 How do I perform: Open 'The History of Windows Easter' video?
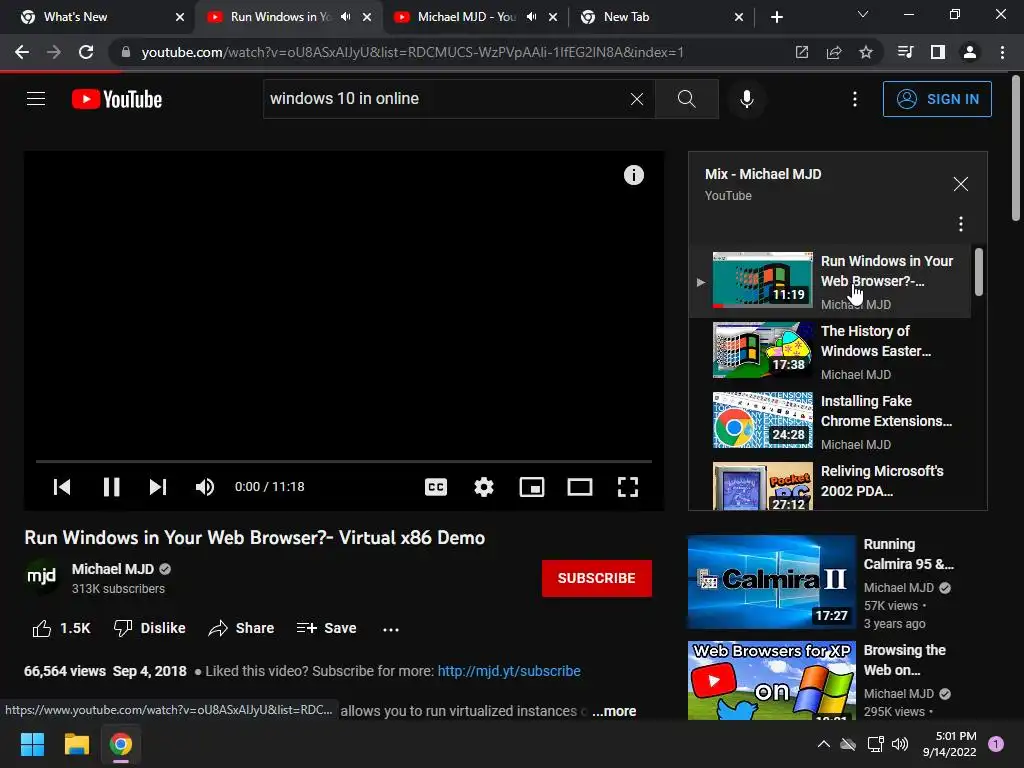coord(829,351)
